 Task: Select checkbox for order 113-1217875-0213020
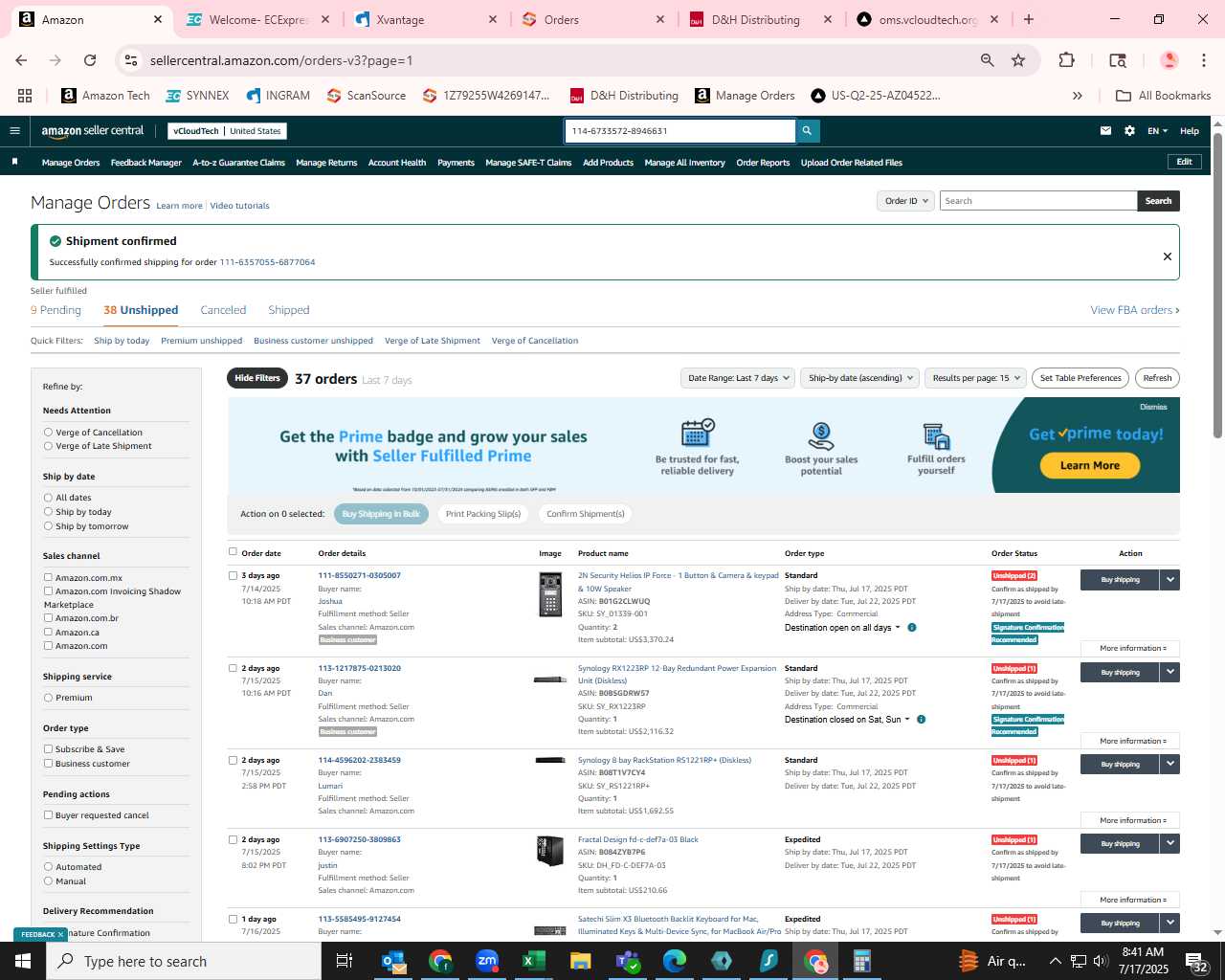coord(233,668)
